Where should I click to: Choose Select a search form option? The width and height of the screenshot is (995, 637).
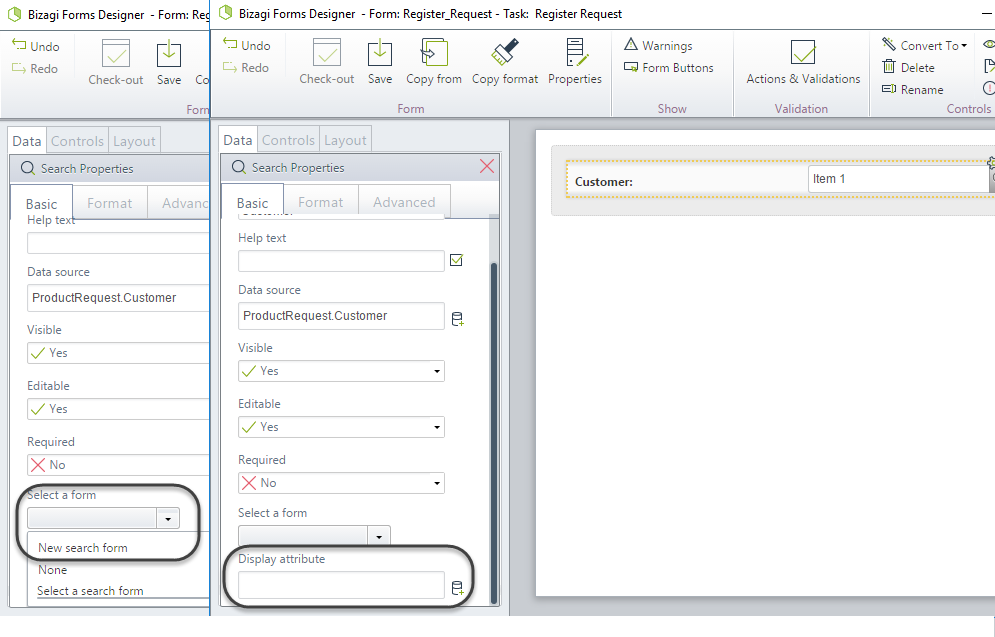click(x=90, y=591)
